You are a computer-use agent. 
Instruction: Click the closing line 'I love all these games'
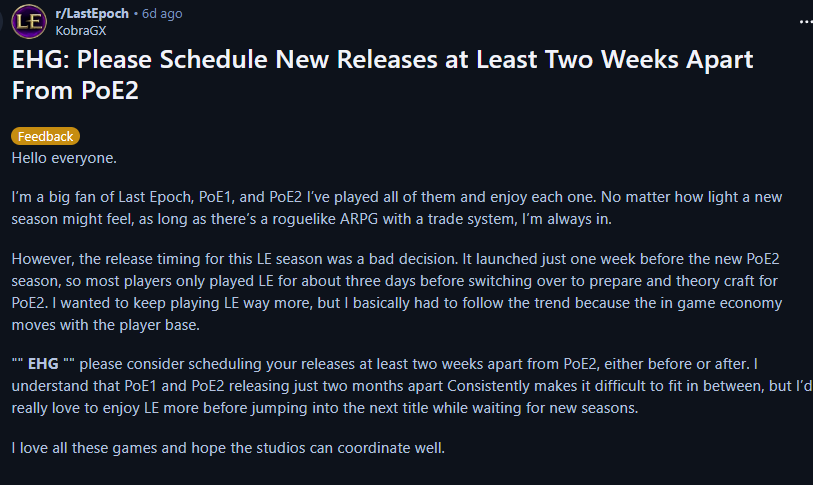[x=228, y=448]
